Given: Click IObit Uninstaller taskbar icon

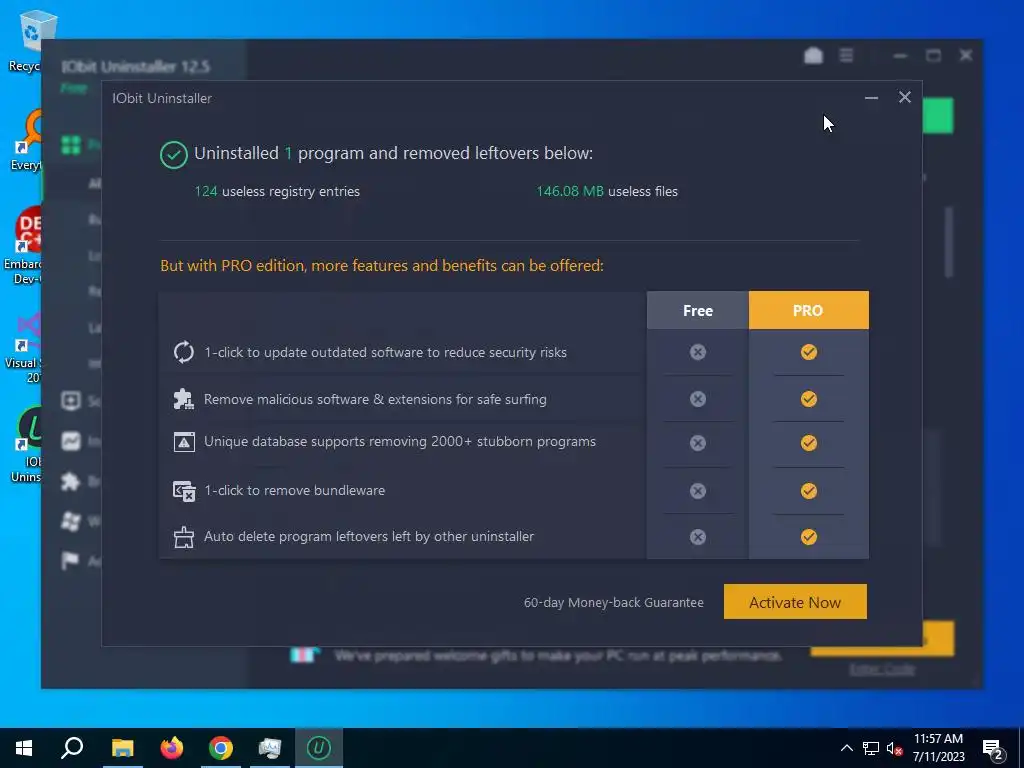Looking at the screenshot, I should click(319, 748).
